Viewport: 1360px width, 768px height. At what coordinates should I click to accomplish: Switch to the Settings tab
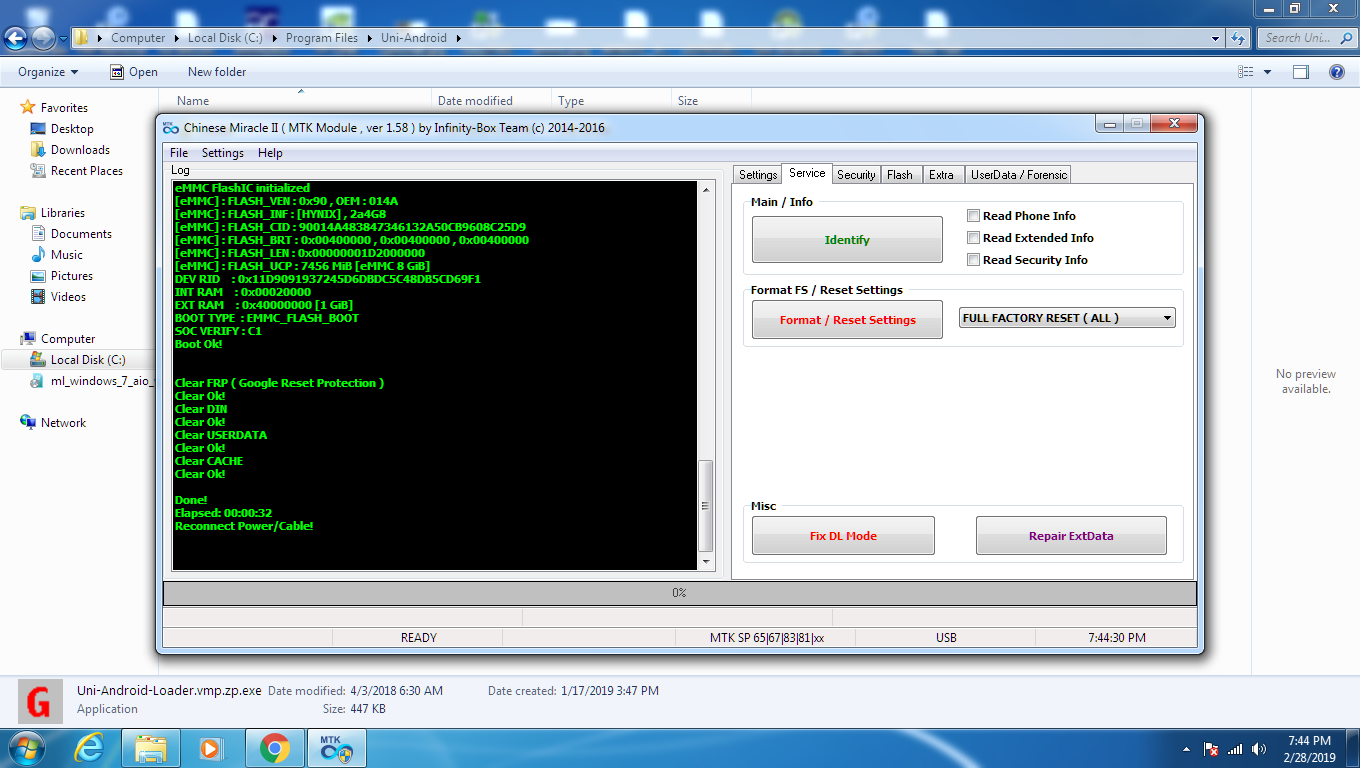coord(757,175)
